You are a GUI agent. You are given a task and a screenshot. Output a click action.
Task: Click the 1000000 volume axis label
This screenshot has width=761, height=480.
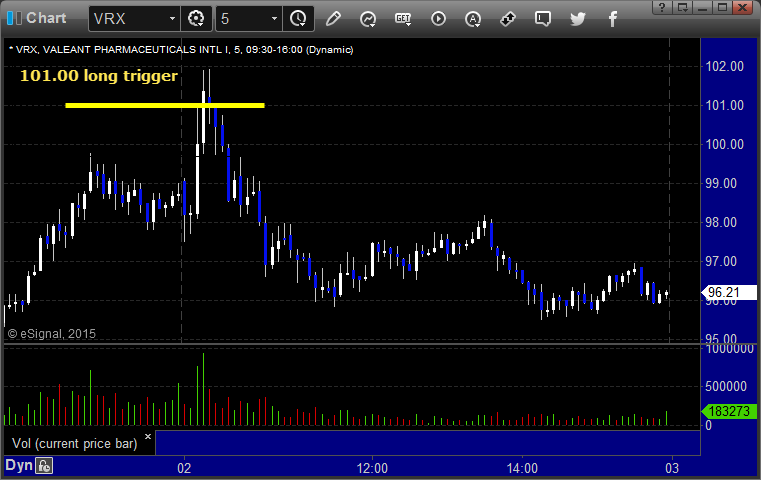tap(729, 349)
